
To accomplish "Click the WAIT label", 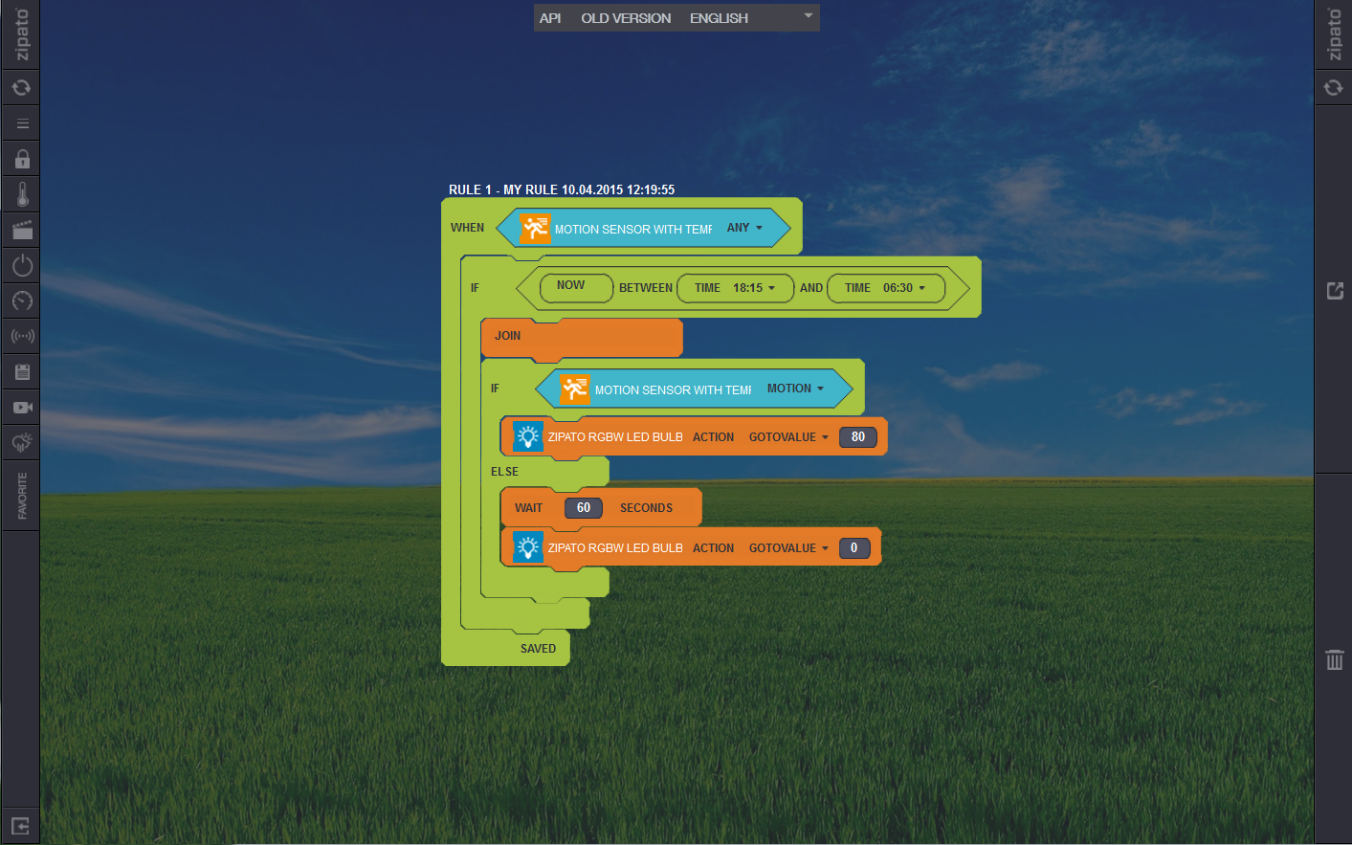I will pyautogui.click(x=529, y=508).
